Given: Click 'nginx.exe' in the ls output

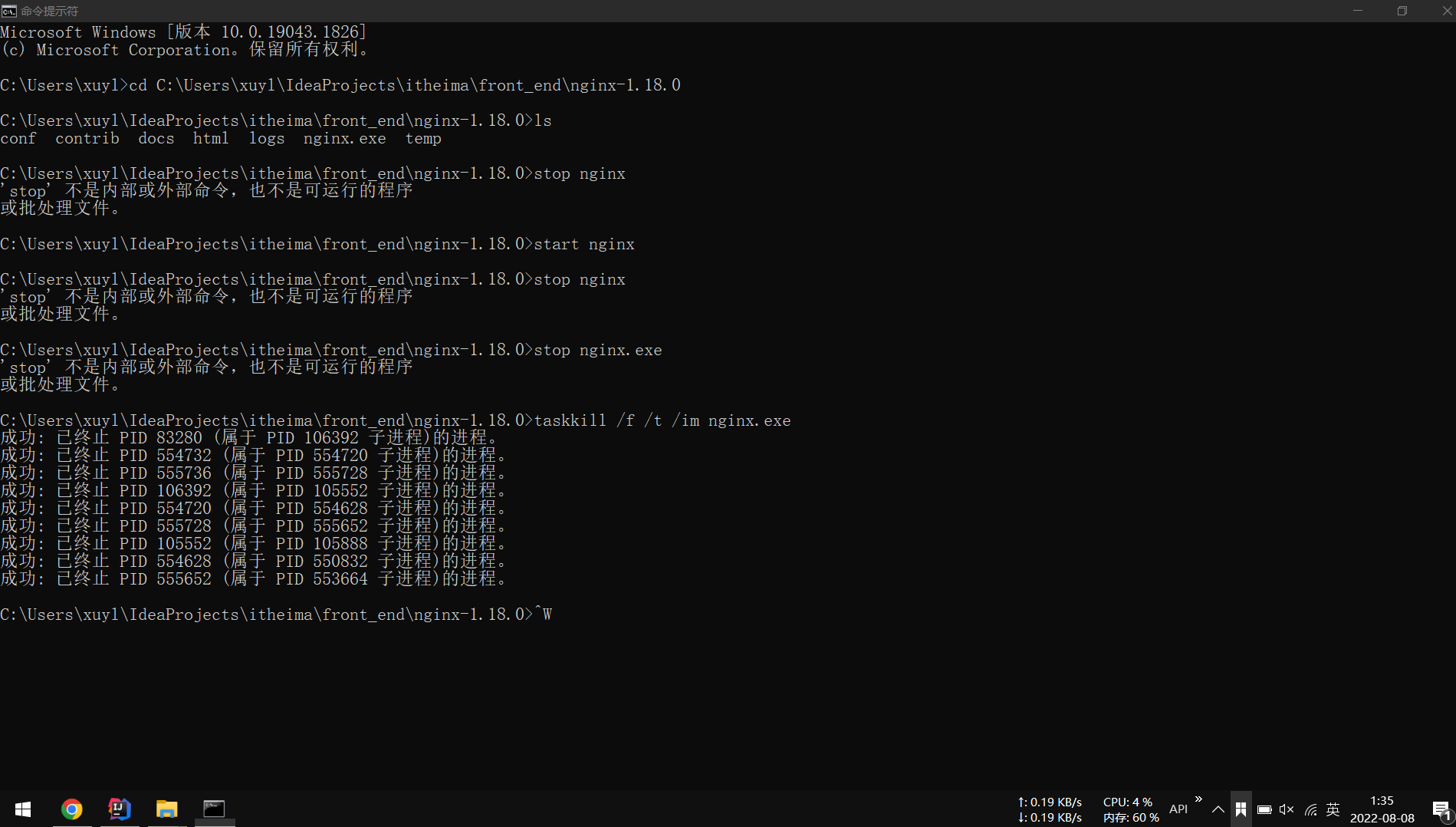Looking at the screenshot, I should click(344, 138).
